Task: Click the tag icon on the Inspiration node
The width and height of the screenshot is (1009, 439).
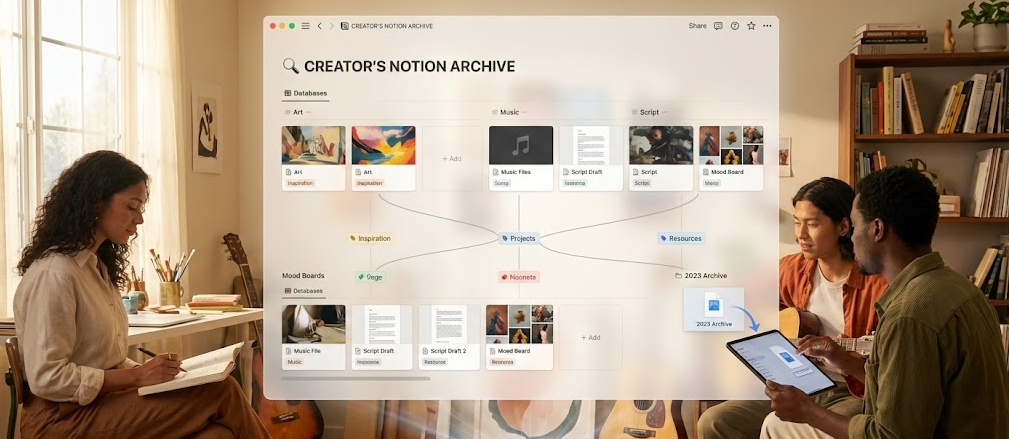Action: [x=353, y=238]
